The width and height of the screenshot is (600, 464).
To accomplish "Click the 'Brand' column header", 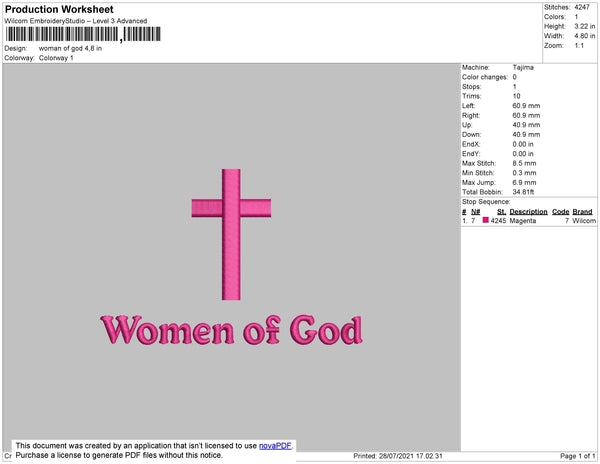I will point(582,212).
